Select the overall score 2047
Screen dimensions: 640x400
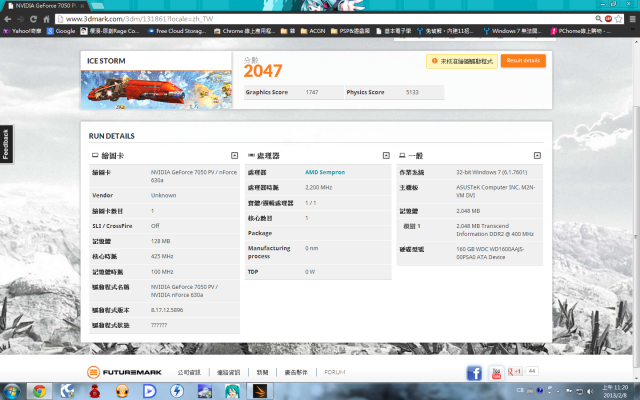point(263,71)
